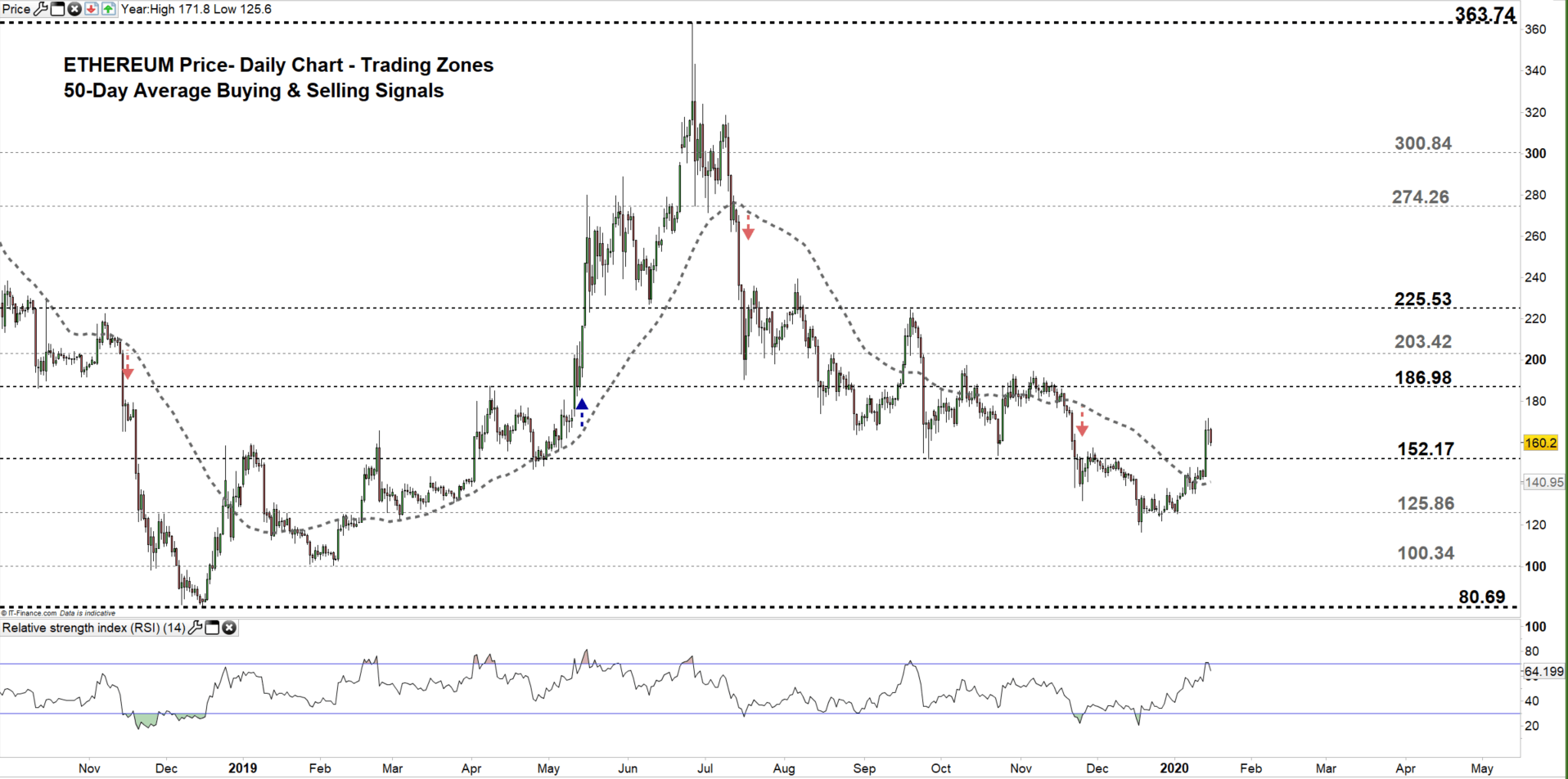
Task: Click the May label at far right of axis
Action: coord(1482,768)
